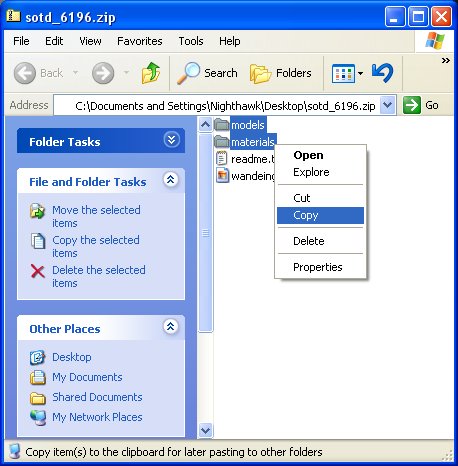
Task: Collapse the File and Folder Tasks panel
Action: [x=171, y=180]
